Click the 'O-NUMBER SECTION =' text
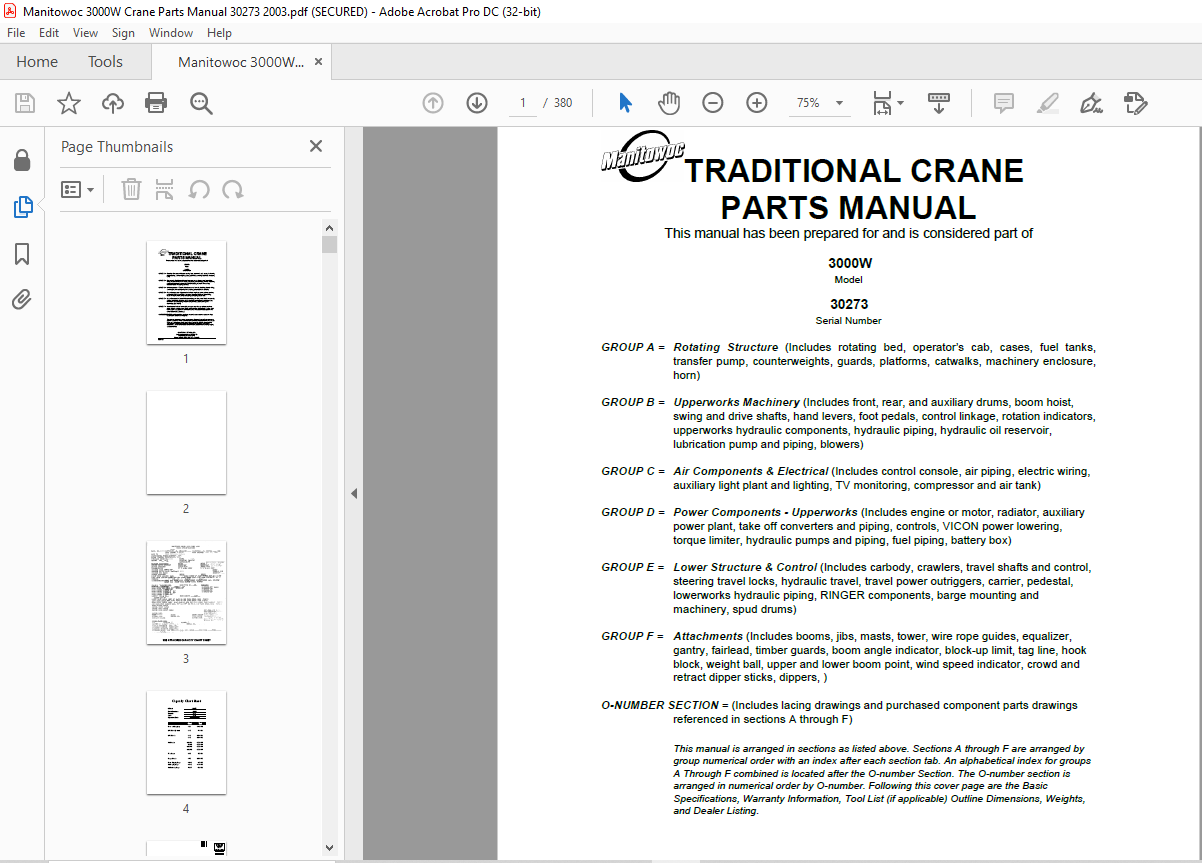Image resolution: width=1202 pixels, height=863 pixels. [x=665, y=705]
